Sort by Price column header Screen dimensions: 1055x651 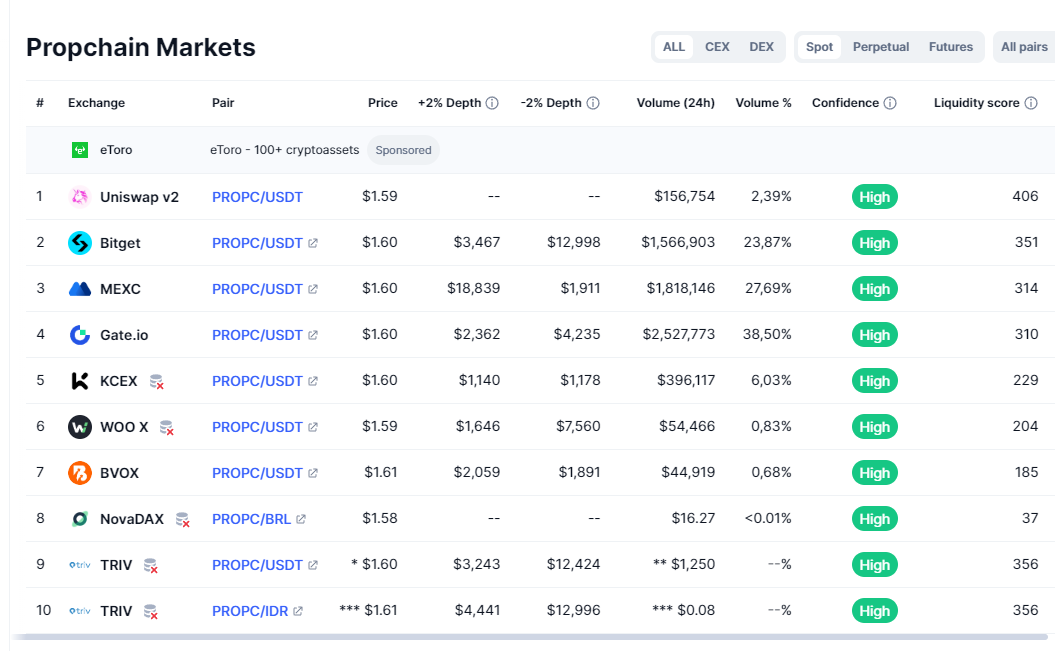pos(382,103)
